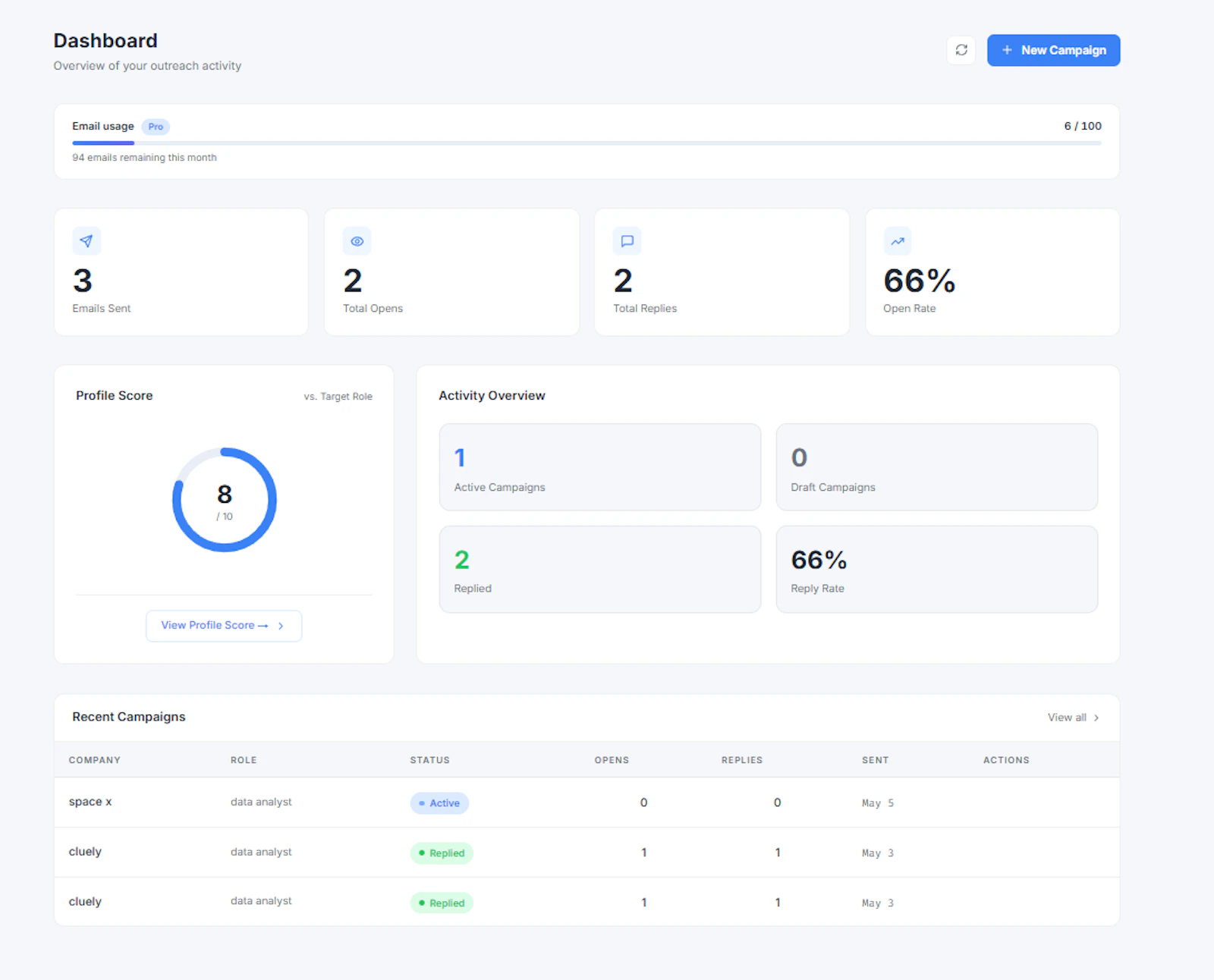This screenshot has width=1214, height=980.
Task: Click the refresh dashboard icon
Action: (961, 50)
